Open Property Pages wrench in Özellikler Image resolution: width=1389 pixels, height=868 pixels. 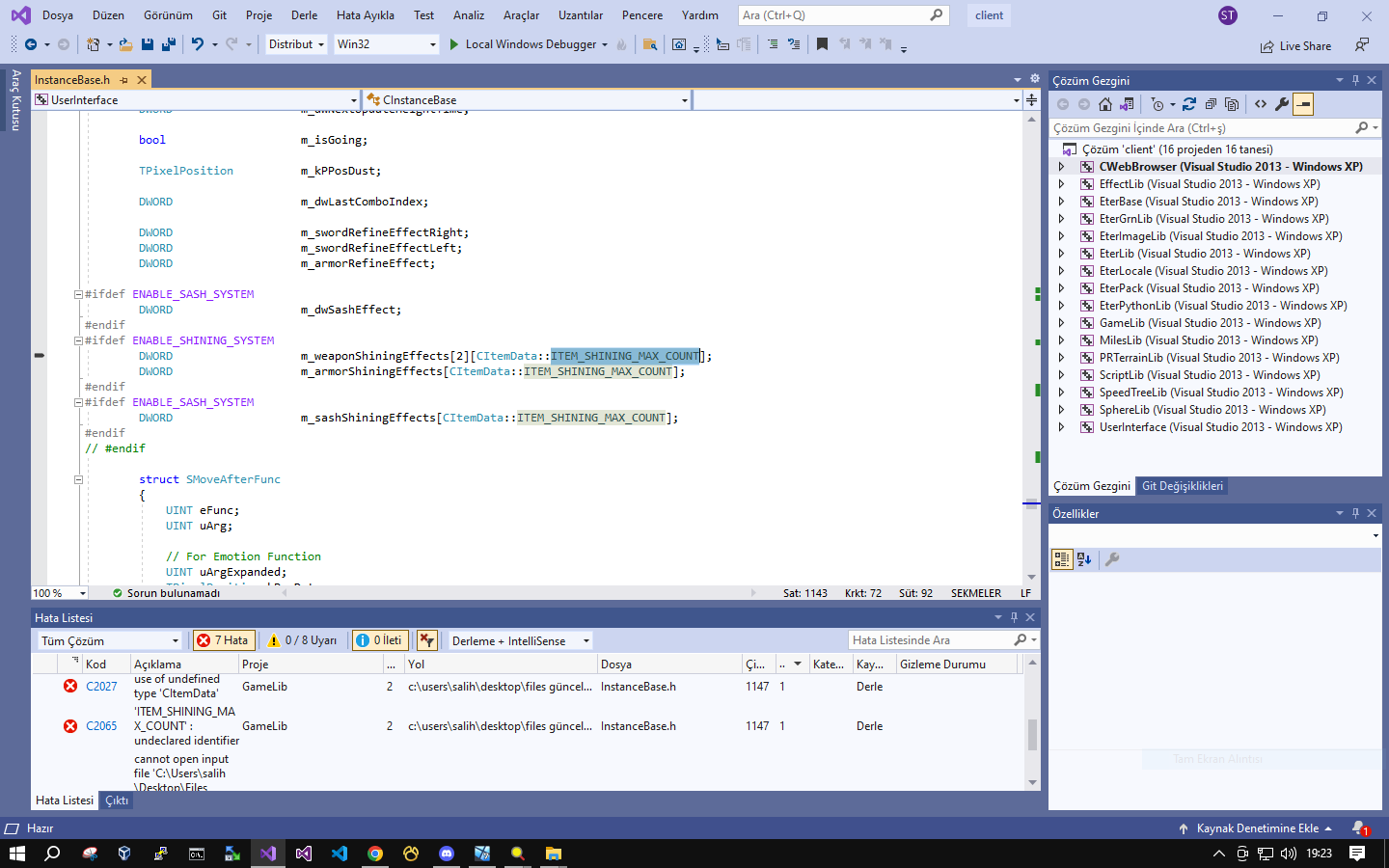(1112, 559)
